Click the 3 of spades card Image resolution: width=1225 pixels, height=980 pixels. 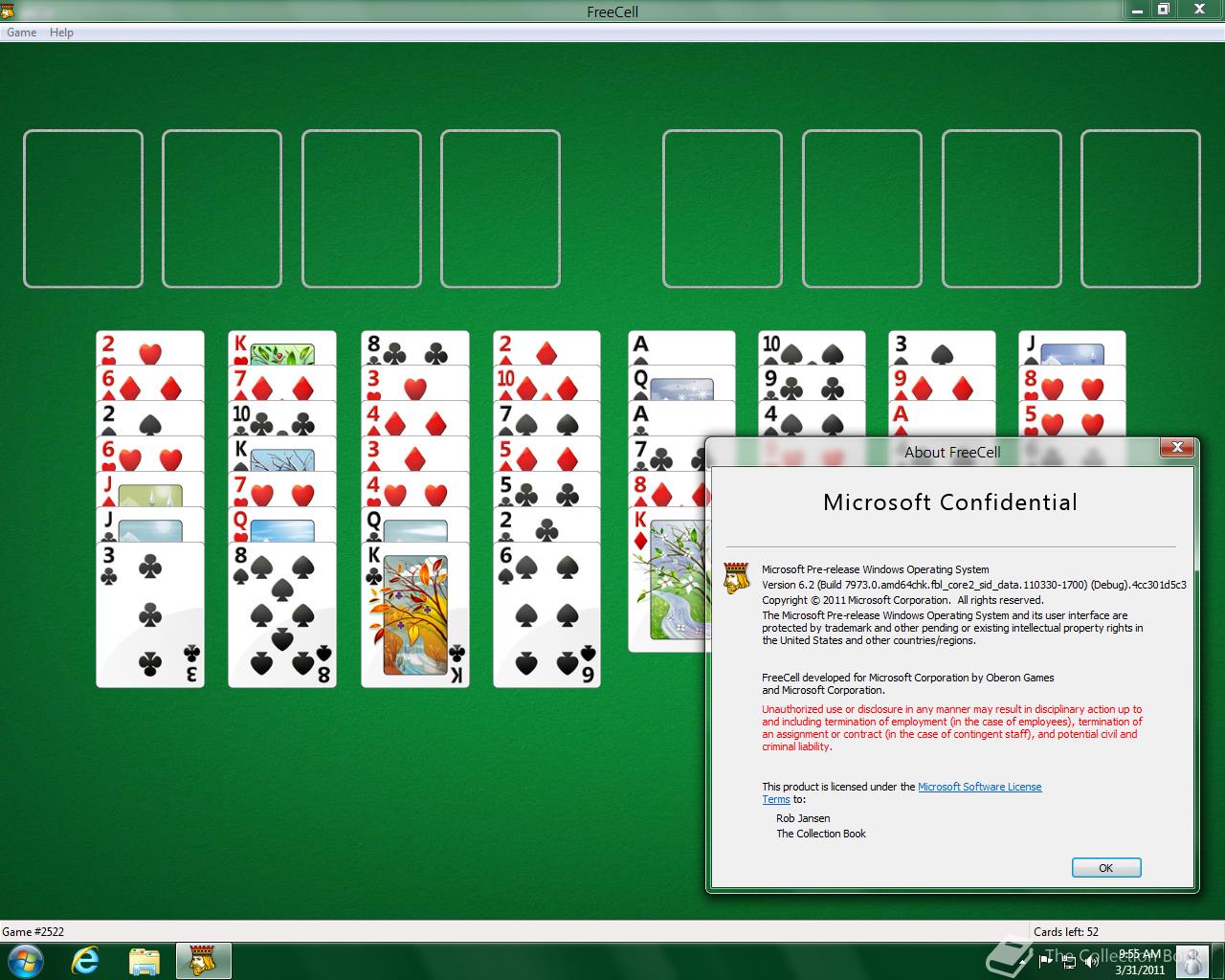pos(942,348)
